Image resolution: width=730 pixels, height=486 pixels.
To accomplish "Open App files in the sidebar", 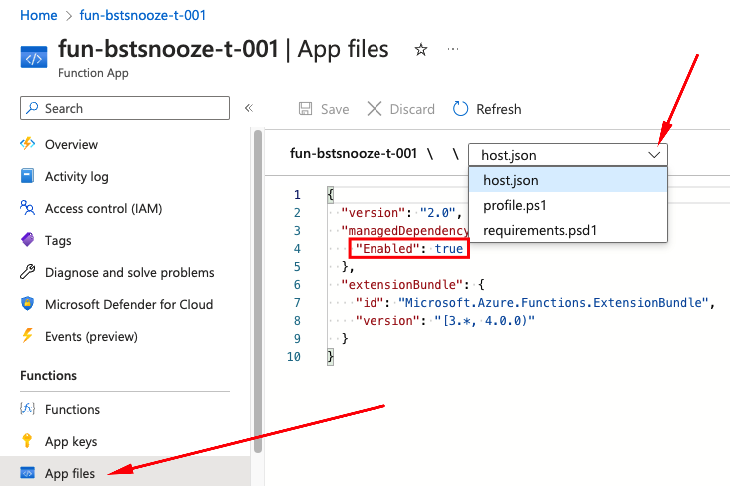I will point(70,473).
